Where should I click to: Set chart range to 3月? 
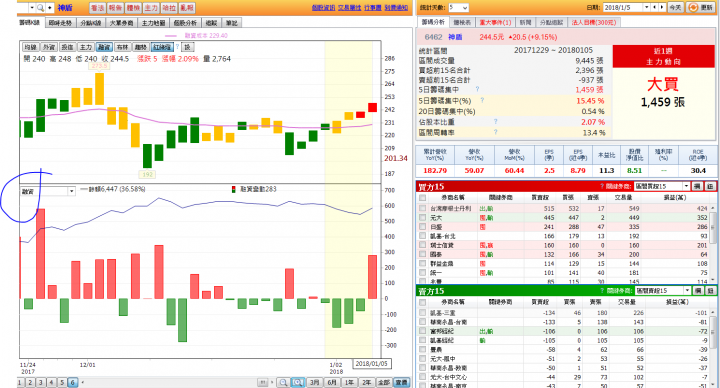click(315, 382)
